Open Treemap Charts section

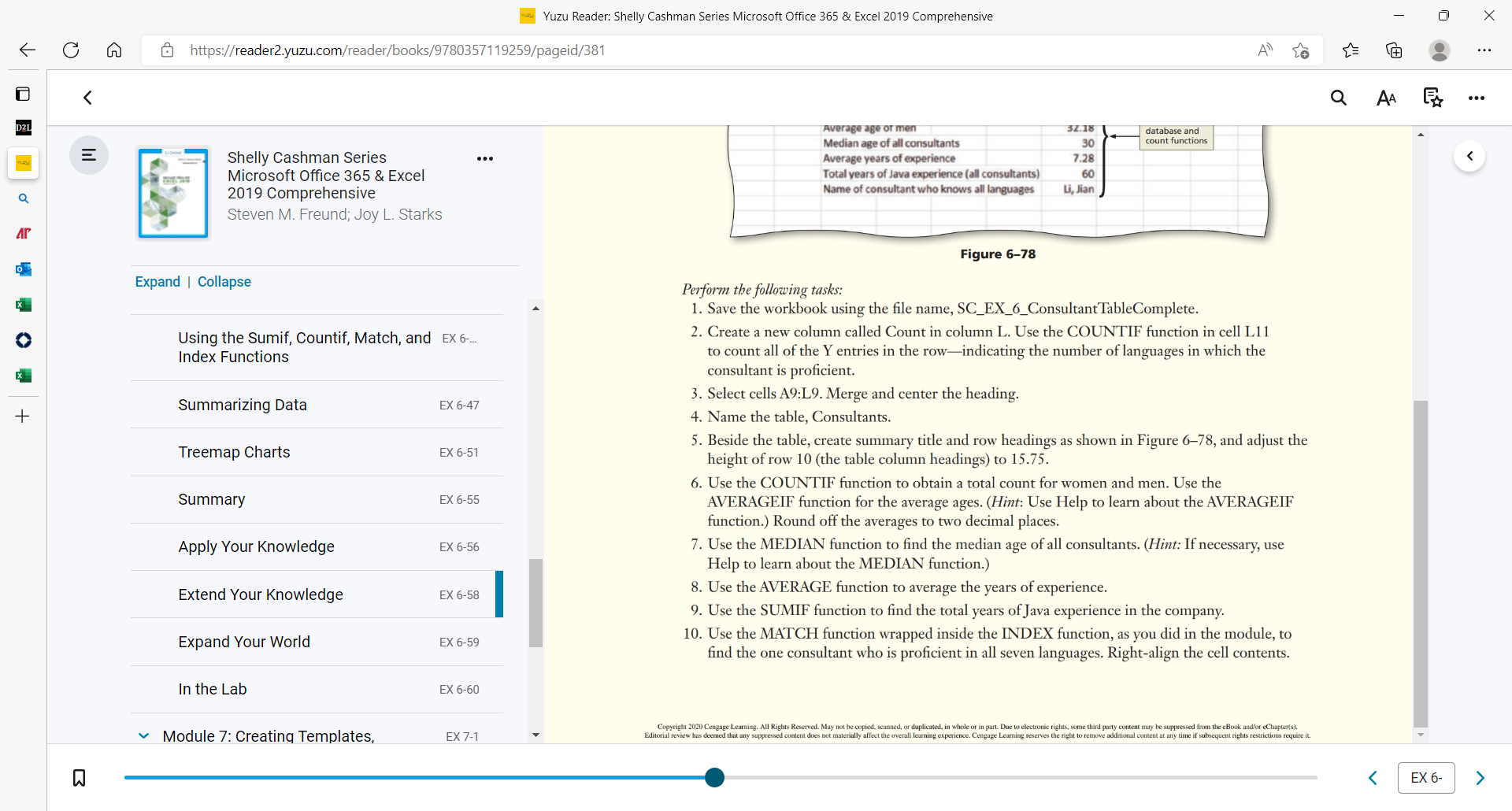317,452
